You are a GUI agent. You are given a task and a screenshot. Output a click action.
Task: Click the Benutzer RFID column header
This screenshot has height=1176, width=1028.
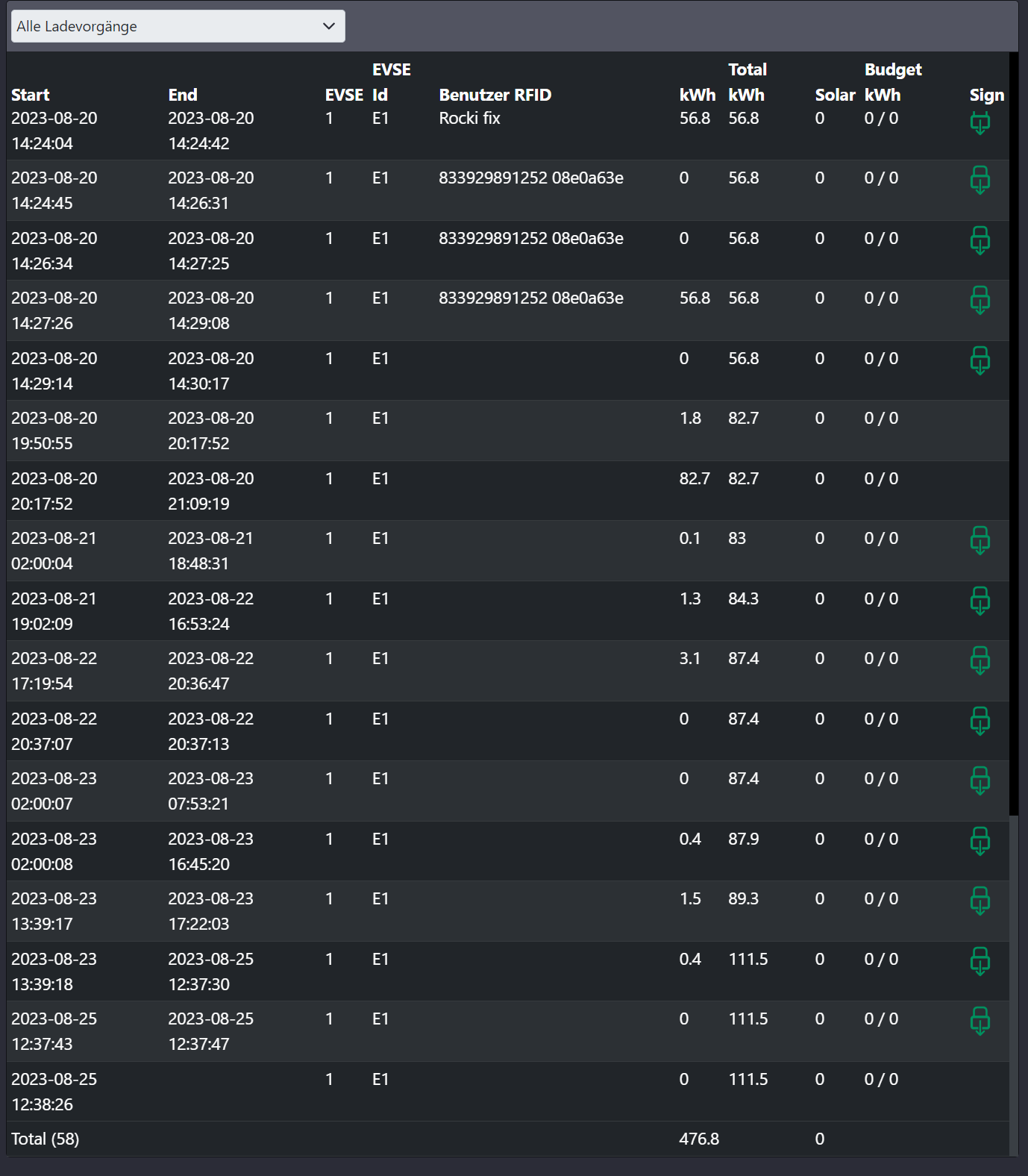(x=495, y=95)
